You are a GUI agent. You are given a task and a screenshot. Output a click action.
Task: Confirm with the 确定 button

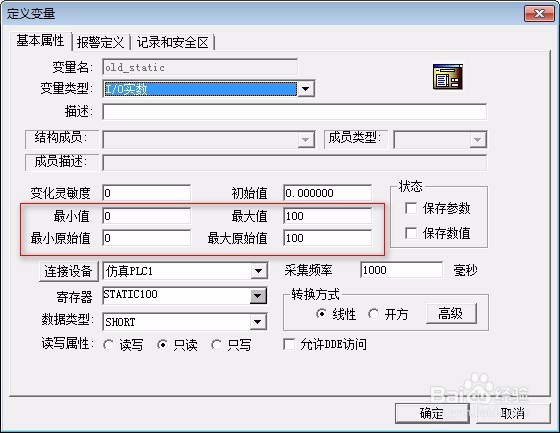(x=432, y=414)
